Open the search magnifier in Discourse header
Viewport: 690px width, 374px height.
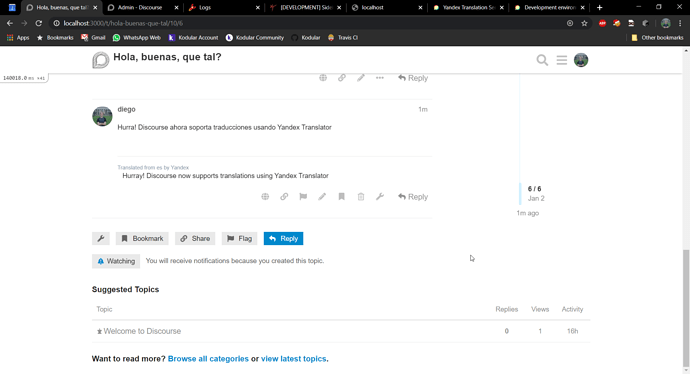(x=542, y=60)
